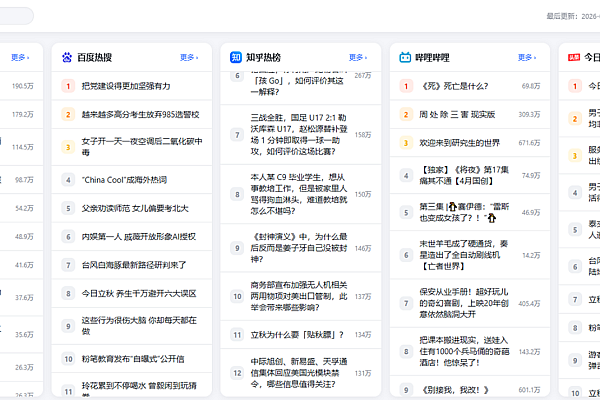
Task: Open Bilibili video 周处除三害 现实版
Action: coord(457,114)
